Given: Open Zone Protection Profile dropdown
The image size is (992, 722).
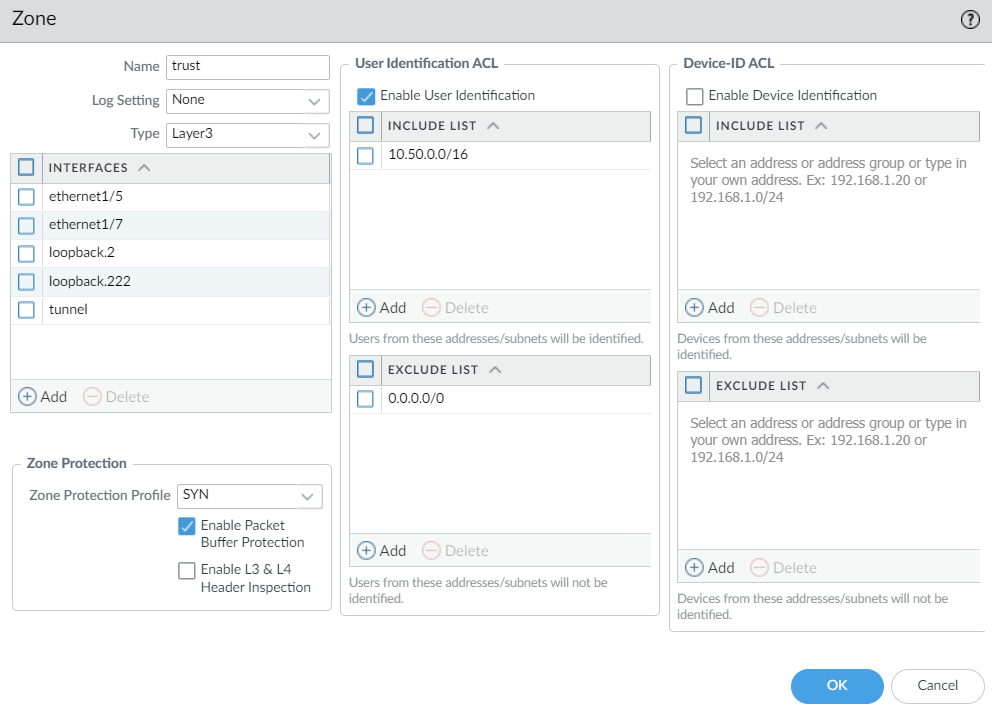Looking at the screenshot, I should (x=307, y=496).
